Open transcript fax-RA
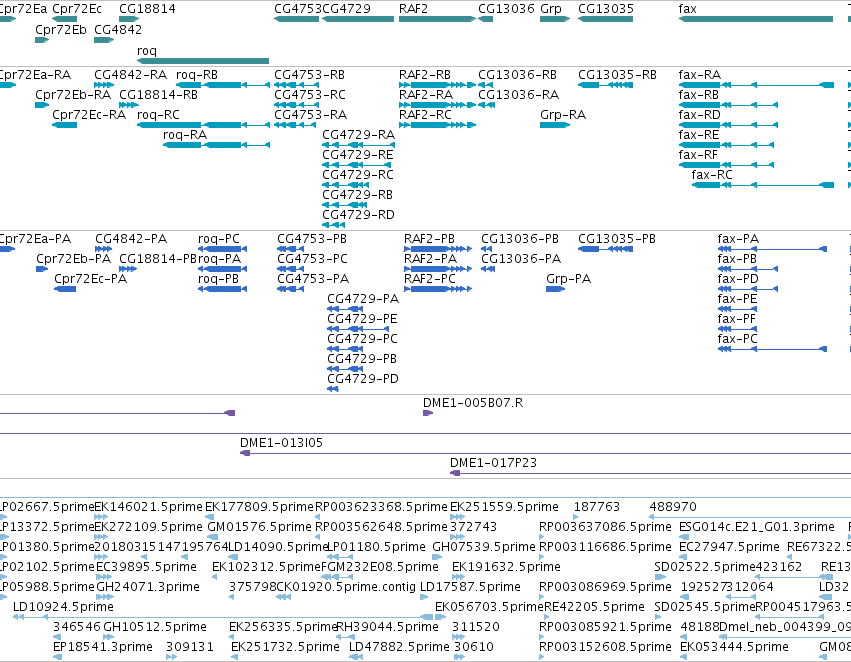This screenshot has height=662, width=851. [x=700, y=75]
